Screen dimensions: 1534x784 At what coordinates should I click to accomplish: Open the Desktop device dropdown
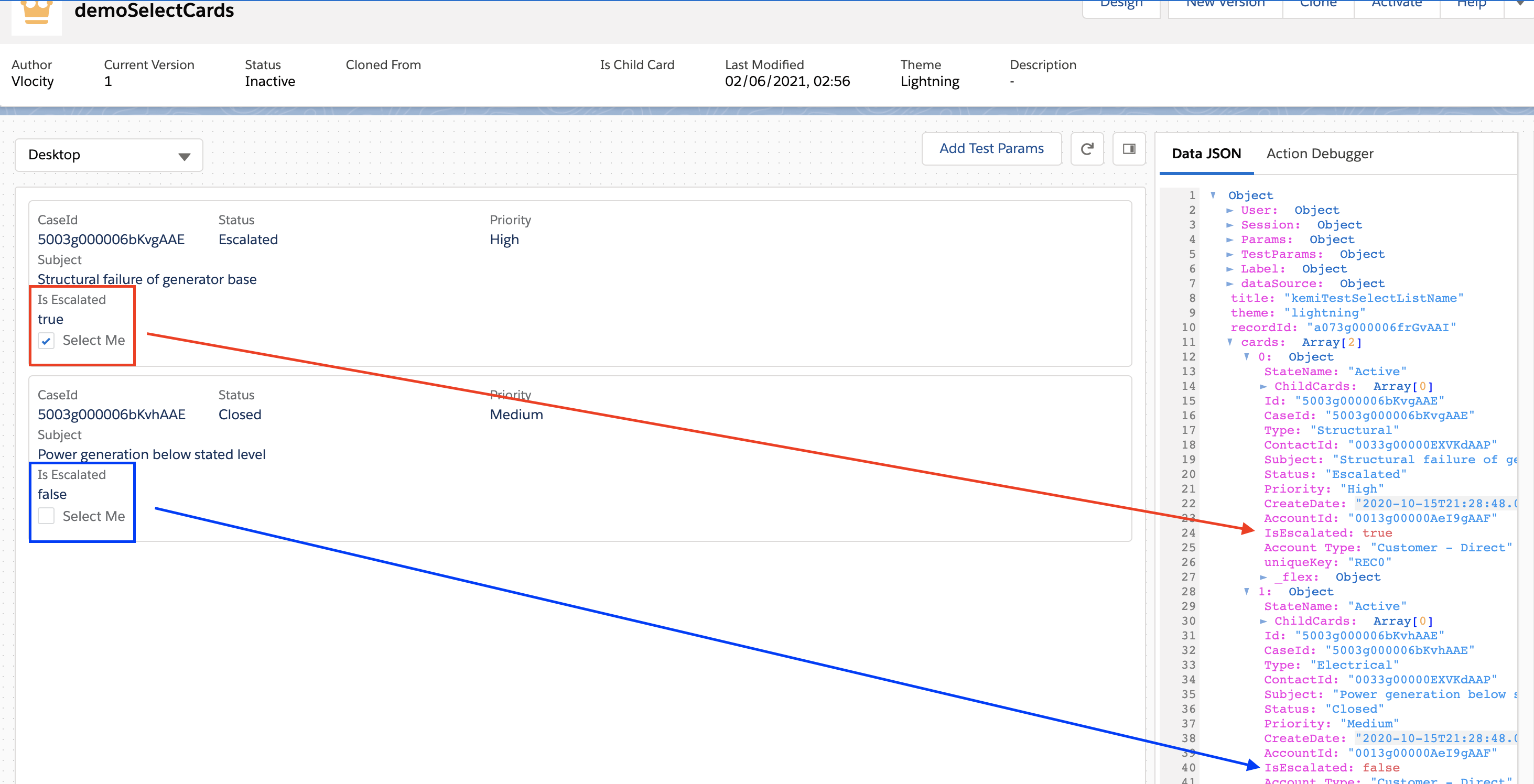pos(109,155)
